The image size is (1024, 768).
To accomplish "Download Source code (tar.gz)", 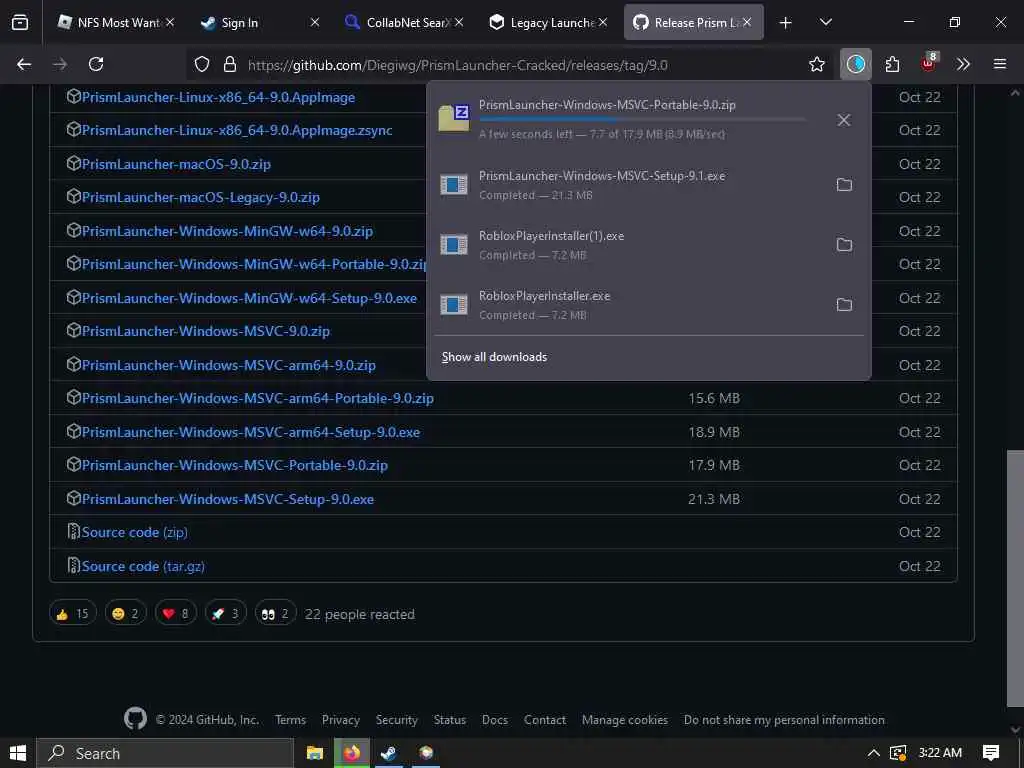I will (143, 566).
